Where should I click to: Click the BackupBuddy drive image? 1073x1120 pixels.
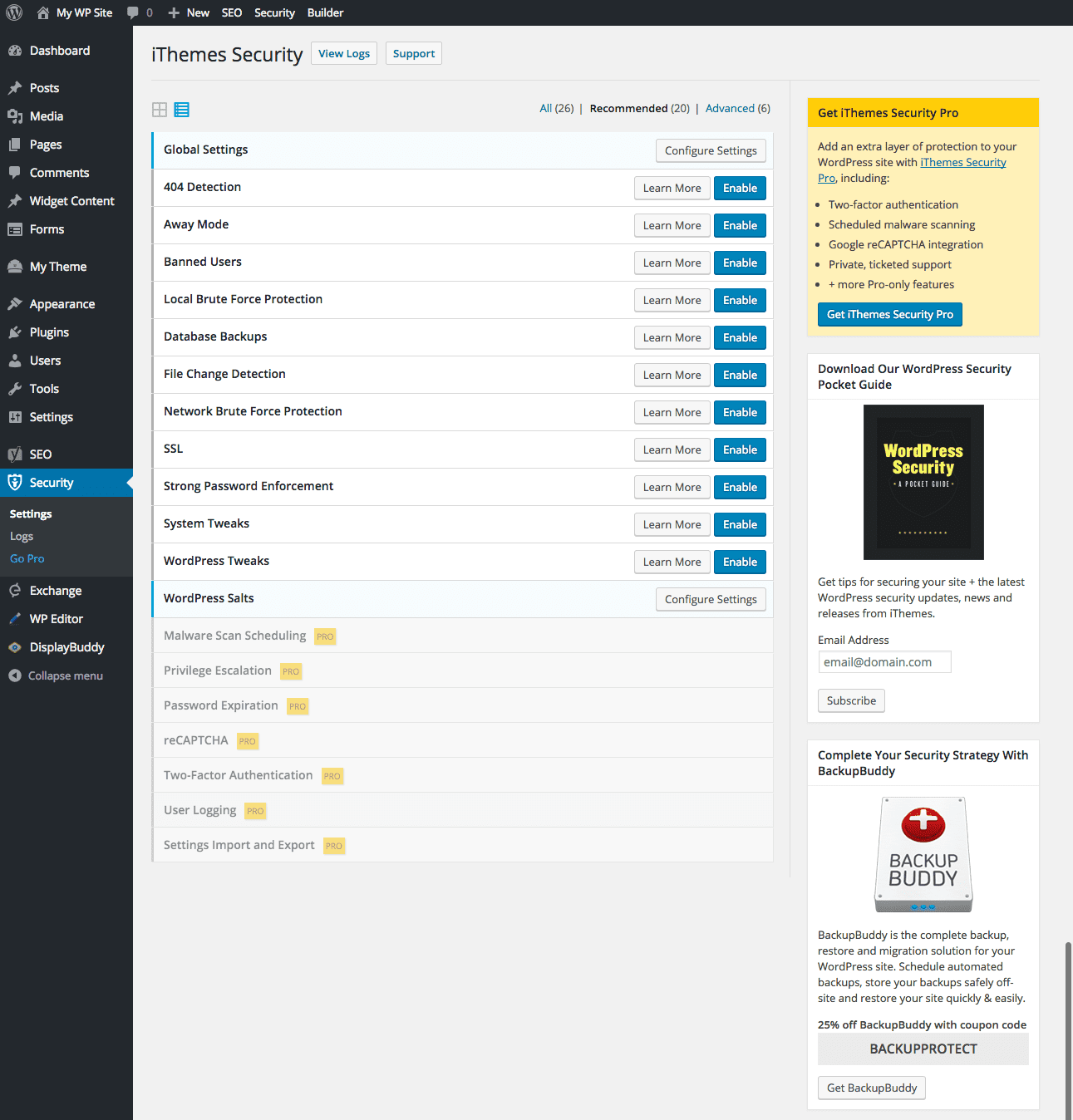coord(923,854)
